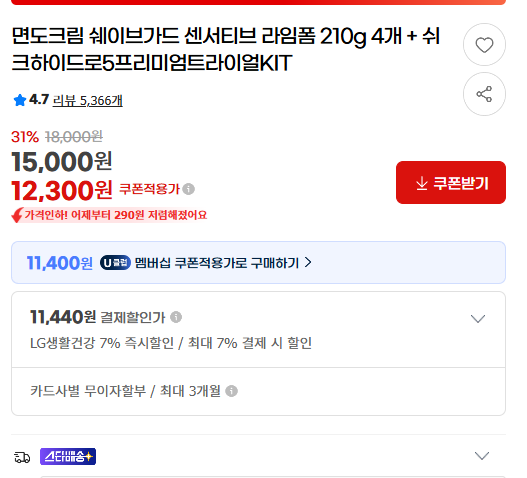Image resolution: width=527 pixels, height=478 pixels.
Task: Click the blue star rating icon
Action: (x=19, y=100)
